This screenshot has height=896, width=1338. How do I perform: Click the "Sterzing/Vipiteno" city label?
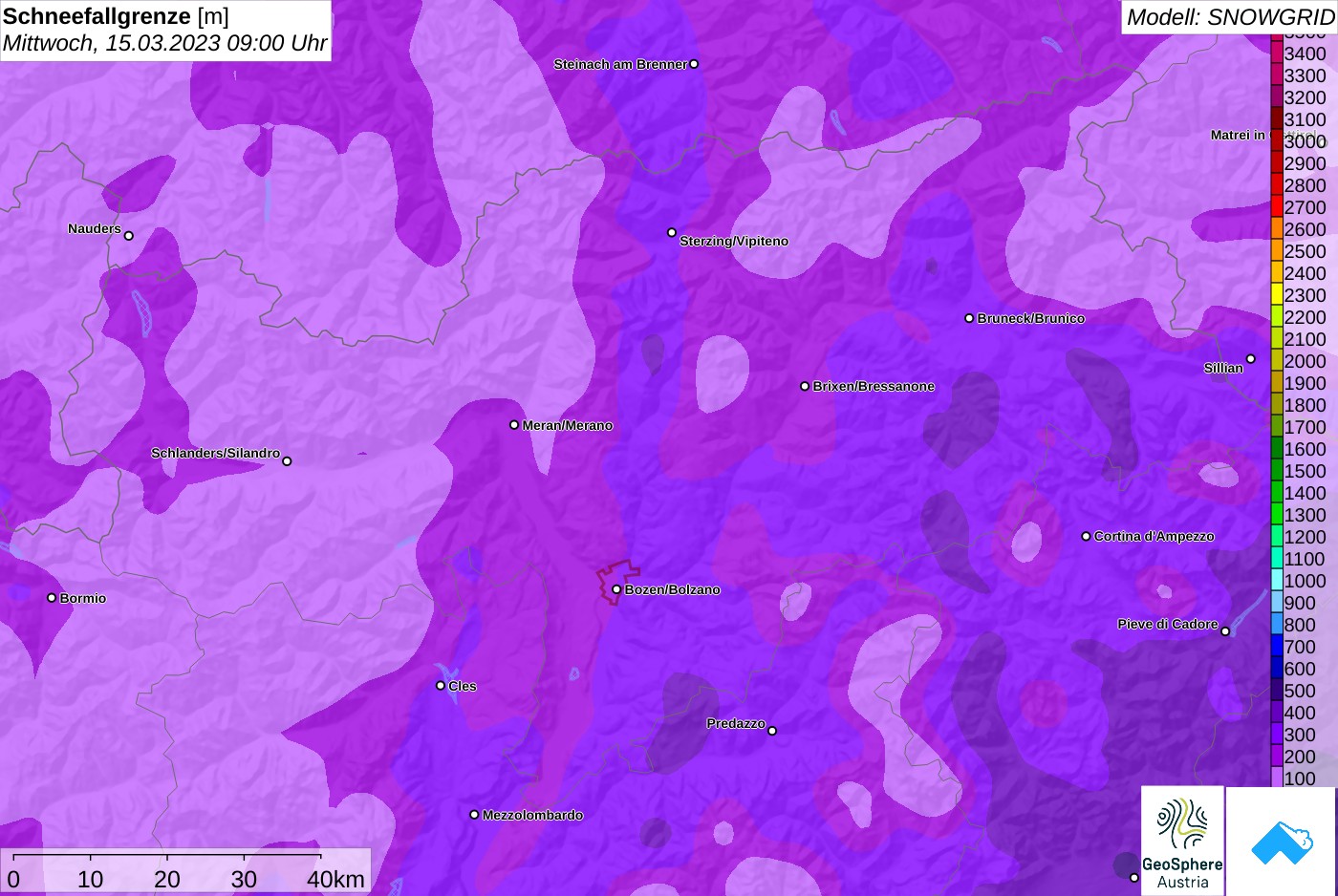(734, 241)
